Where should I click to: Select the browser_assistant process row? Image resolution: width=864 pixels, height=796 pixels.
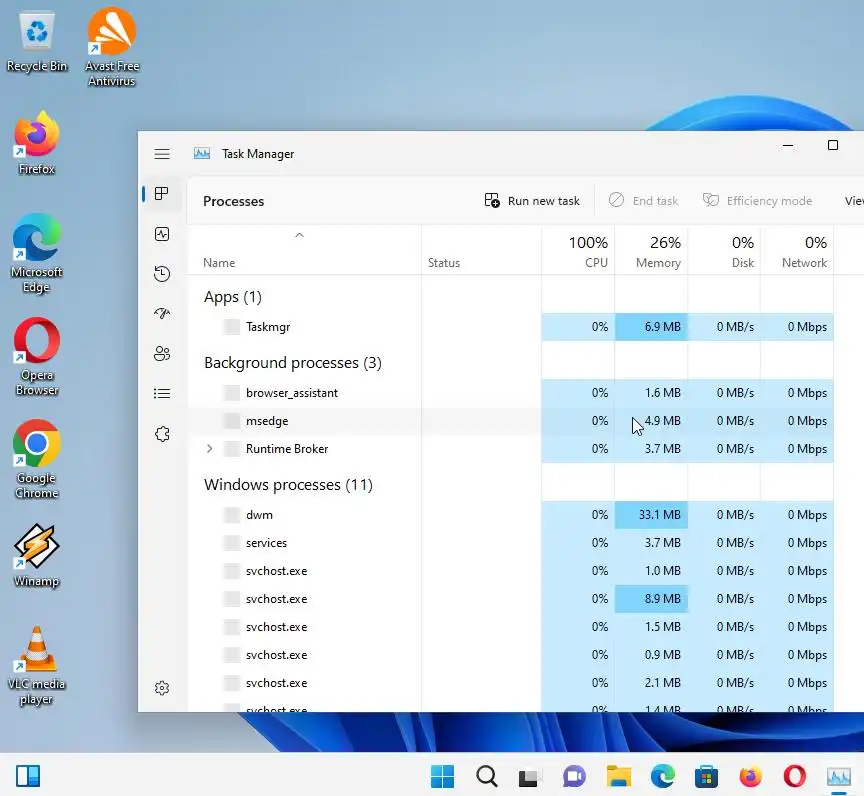coord(510,393)
